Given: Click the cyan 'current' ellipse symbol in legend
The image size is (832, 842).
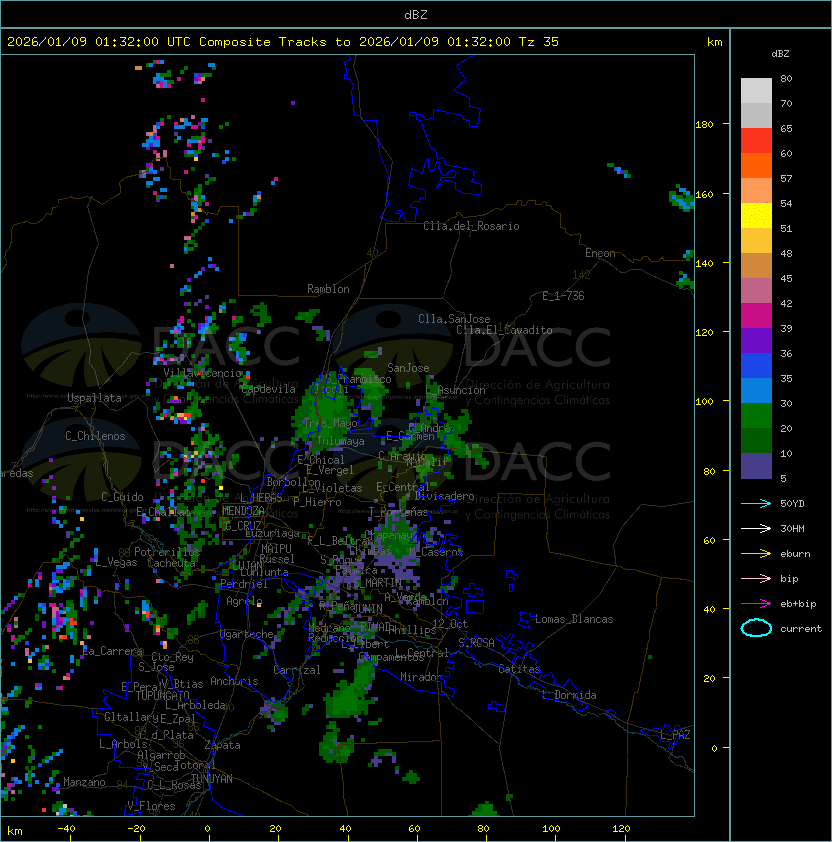Looking at the screenshot, I should [x=756, y=628].
